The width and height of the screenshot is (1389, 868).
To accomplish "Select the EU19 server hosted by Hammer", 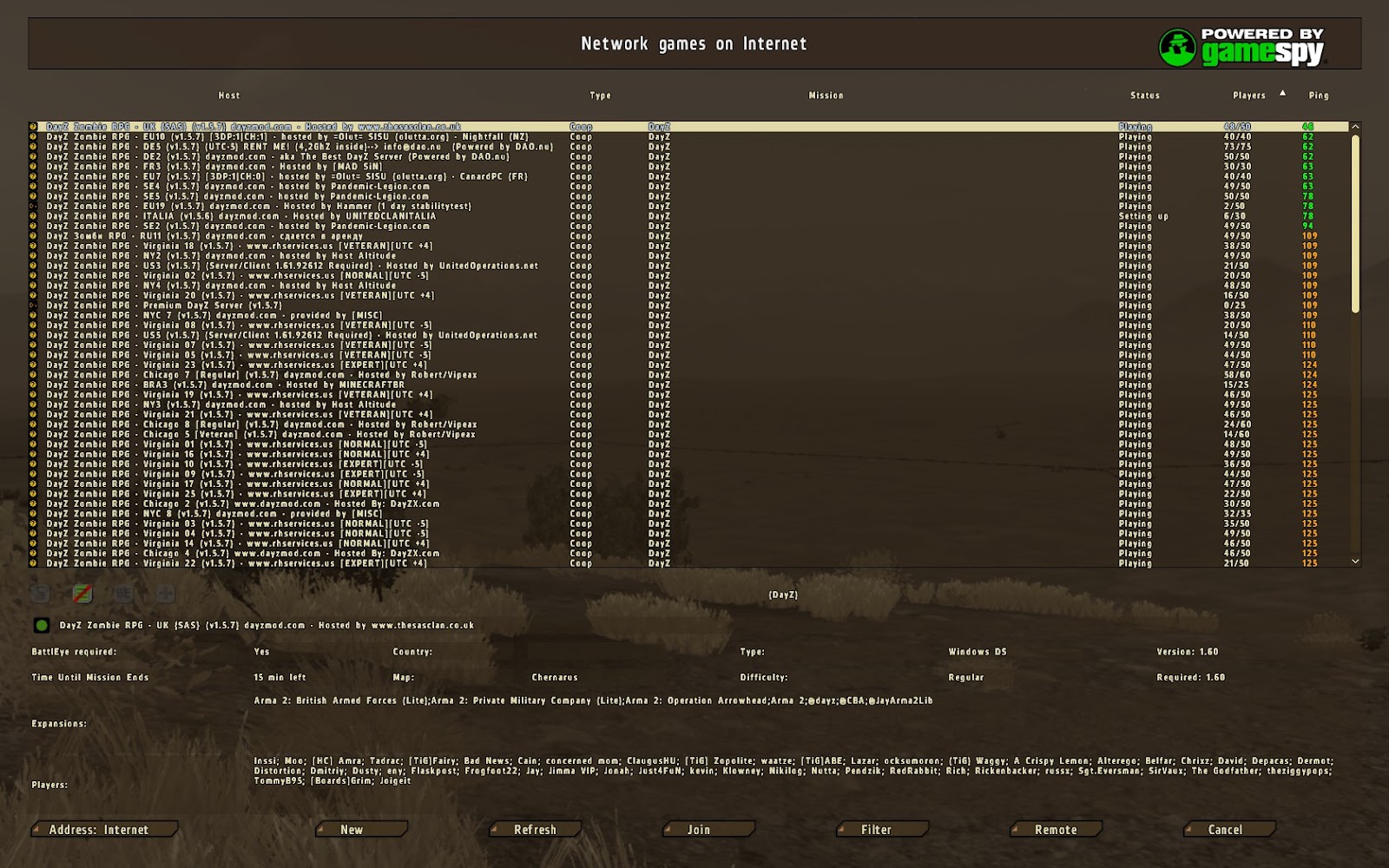I will pyautogui.click(x=688, y=207).
